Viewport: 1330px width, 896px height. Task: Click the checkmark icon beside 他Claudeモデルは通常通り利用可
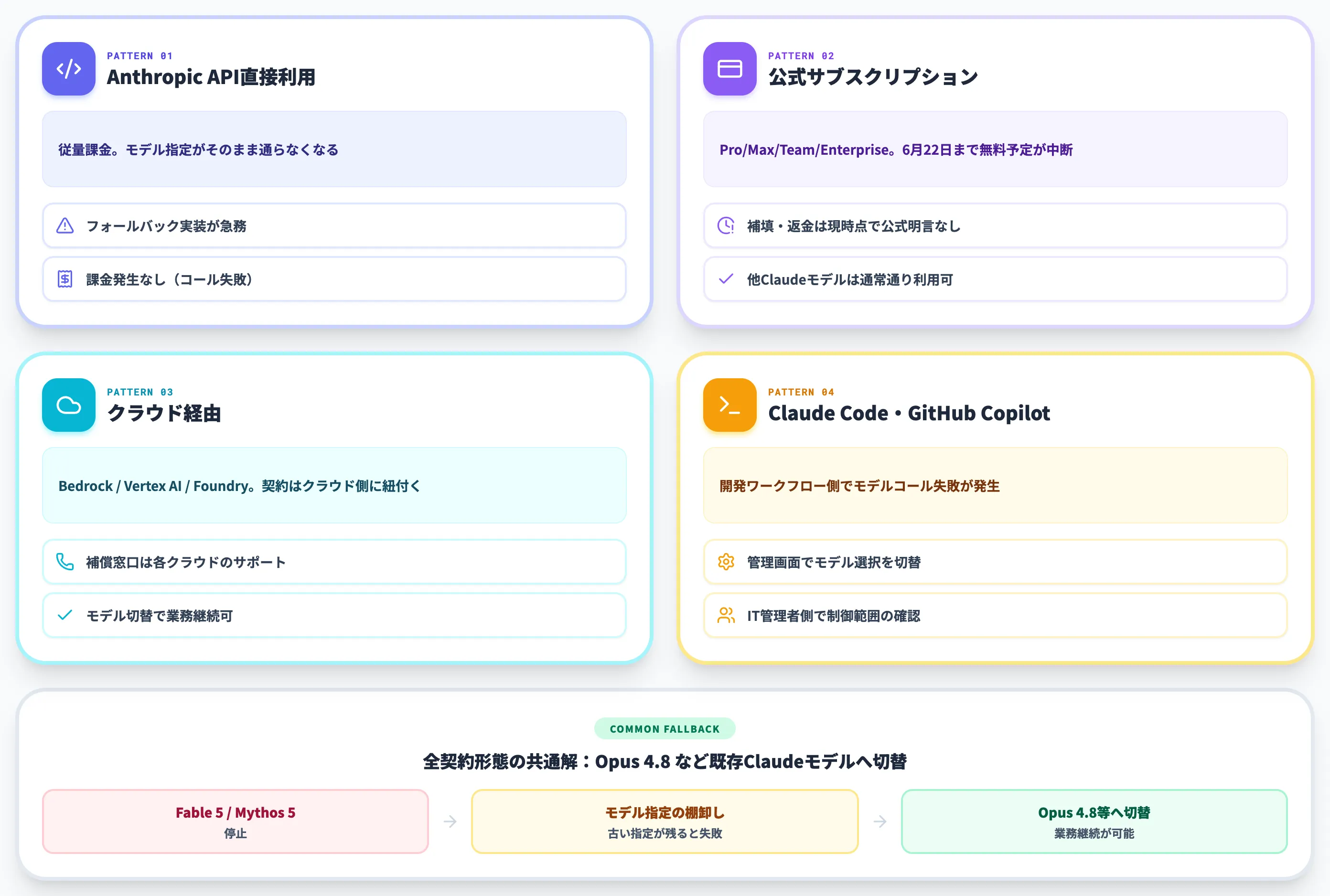coord(726,279)
